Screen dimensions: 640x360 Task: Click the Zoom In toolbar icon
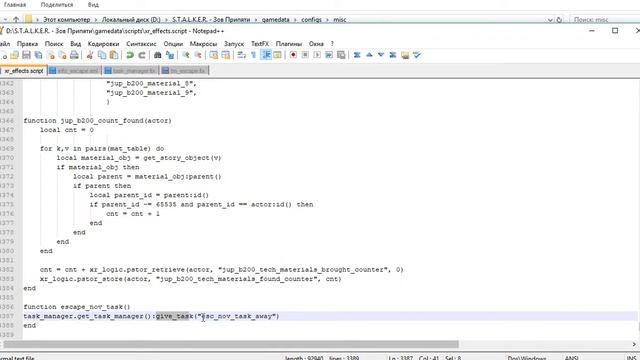click(x=186, y=55)
